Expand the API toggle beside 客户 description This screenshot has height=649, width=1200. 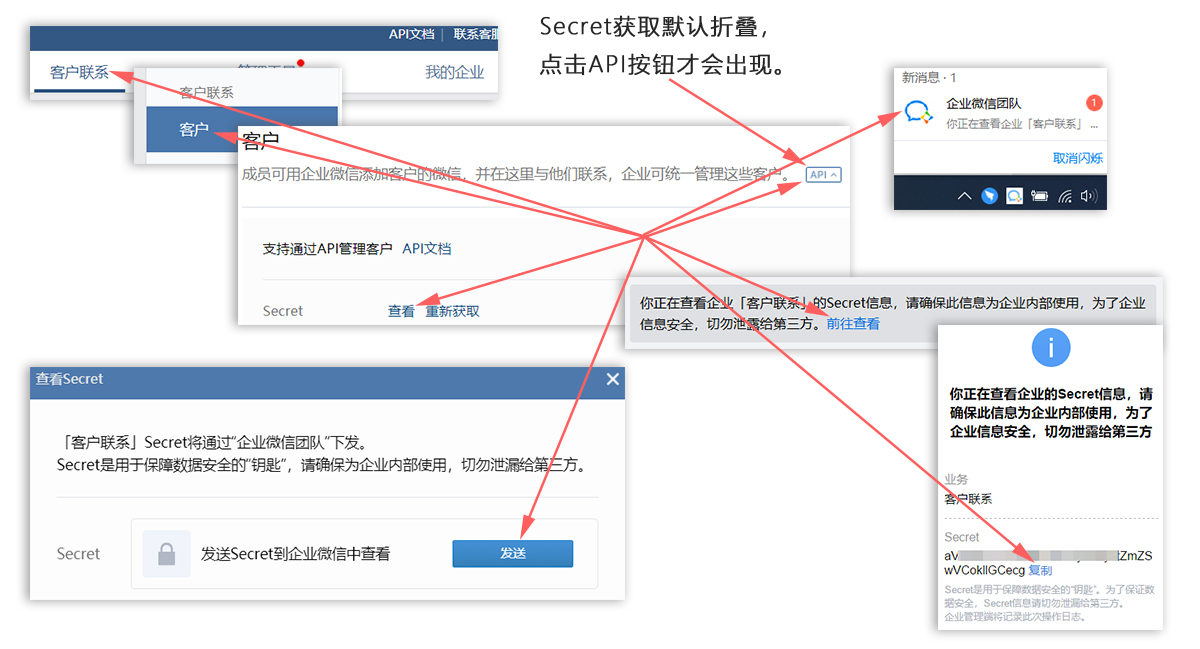click(824, 175)
